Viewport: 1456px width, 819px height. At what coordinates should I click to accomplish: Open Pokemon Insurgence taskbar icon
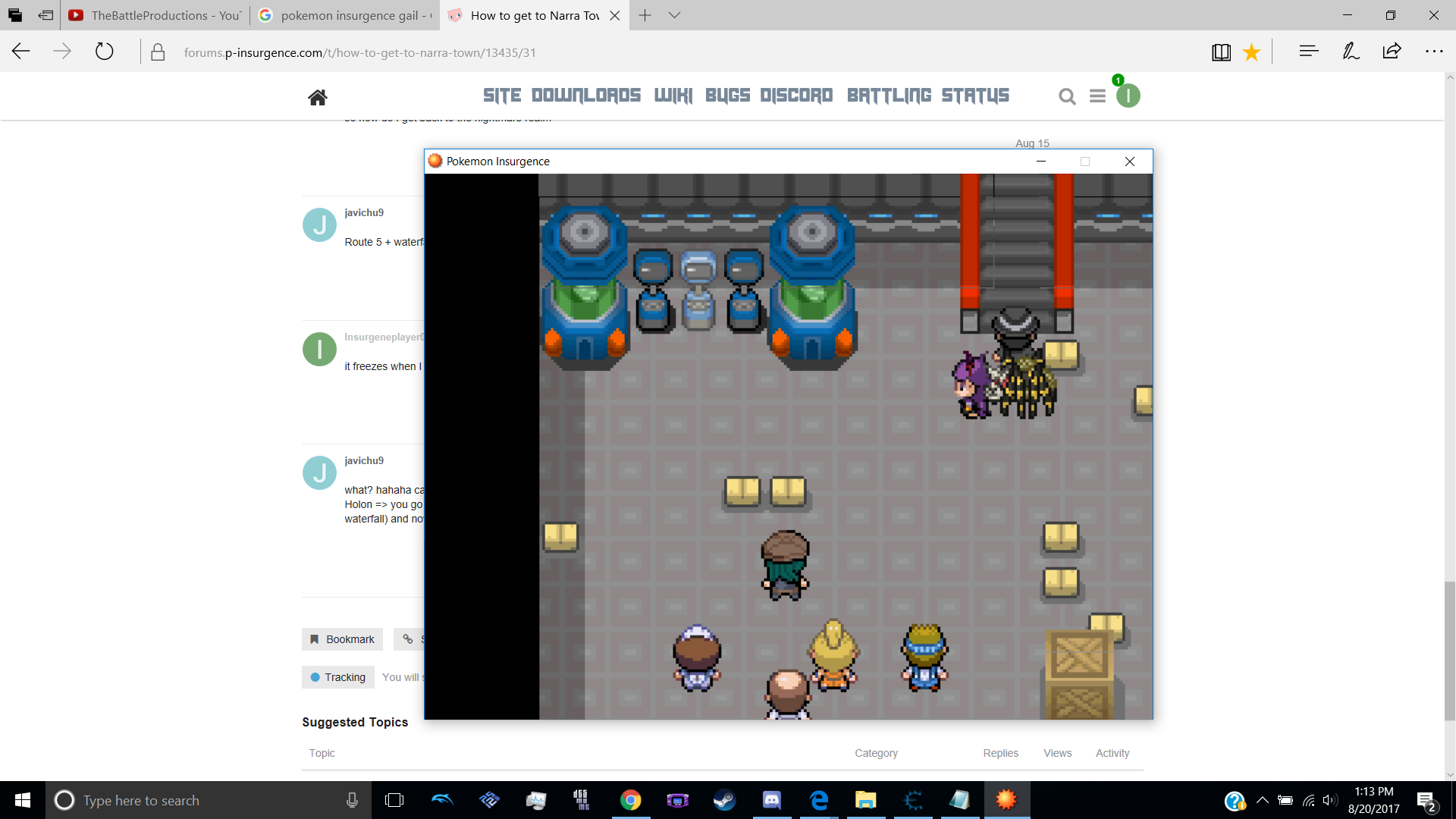1006,800
